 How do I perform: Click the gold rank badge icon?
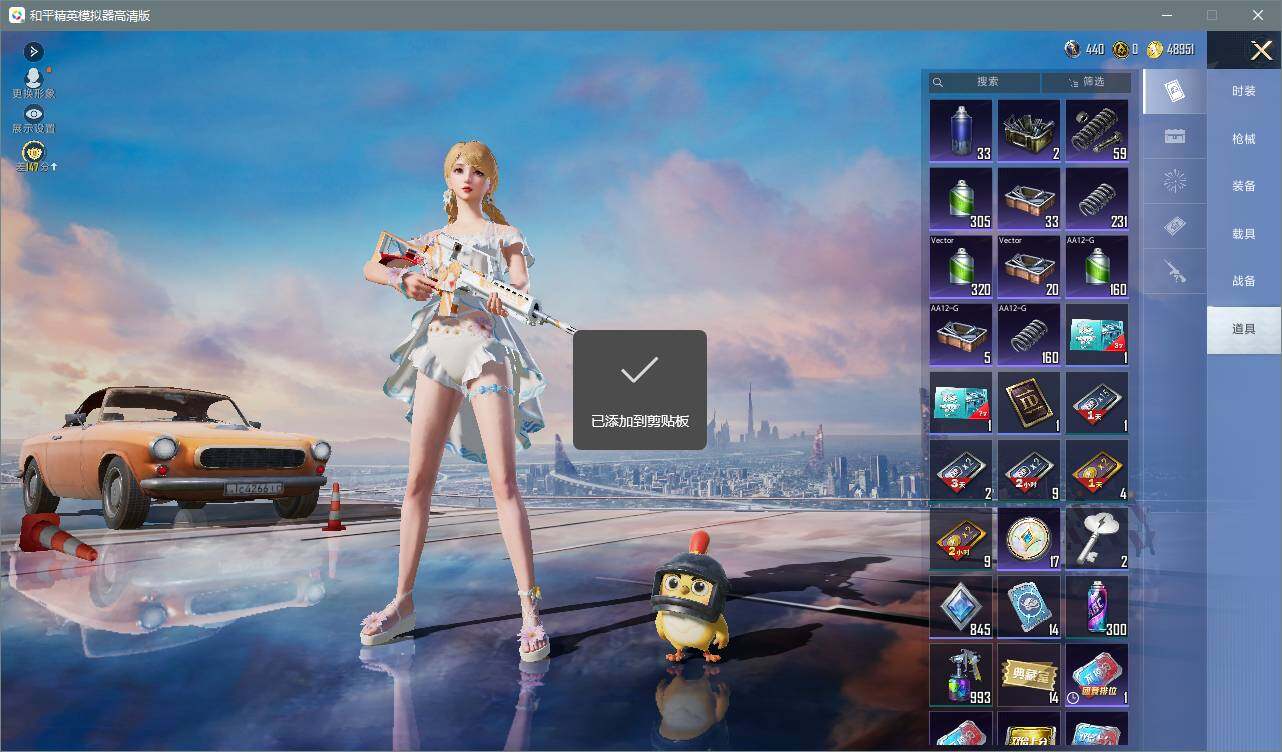[34, 153]
